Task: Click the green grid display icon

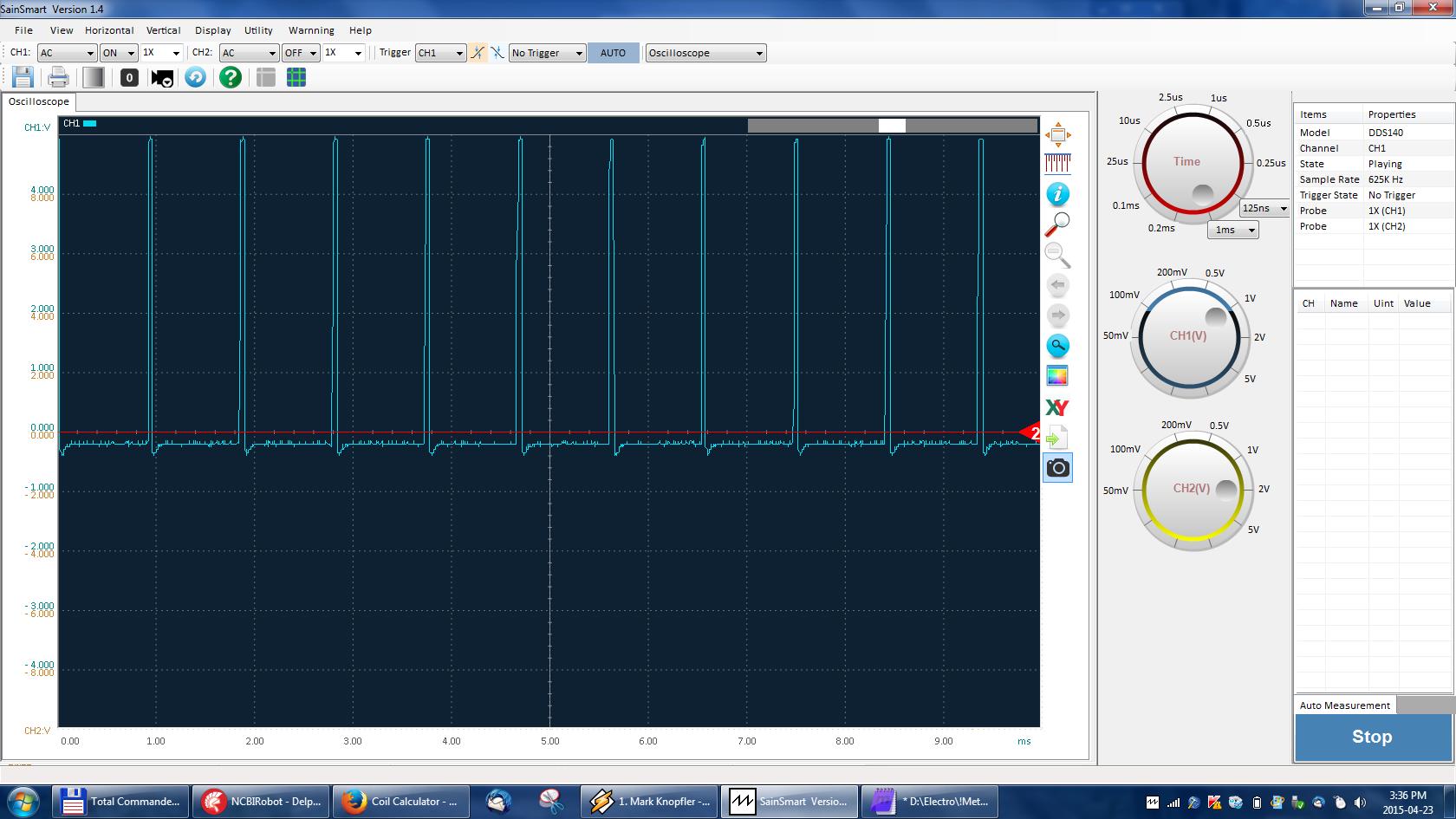Action: pyautogui.click(x=296, y=78)
